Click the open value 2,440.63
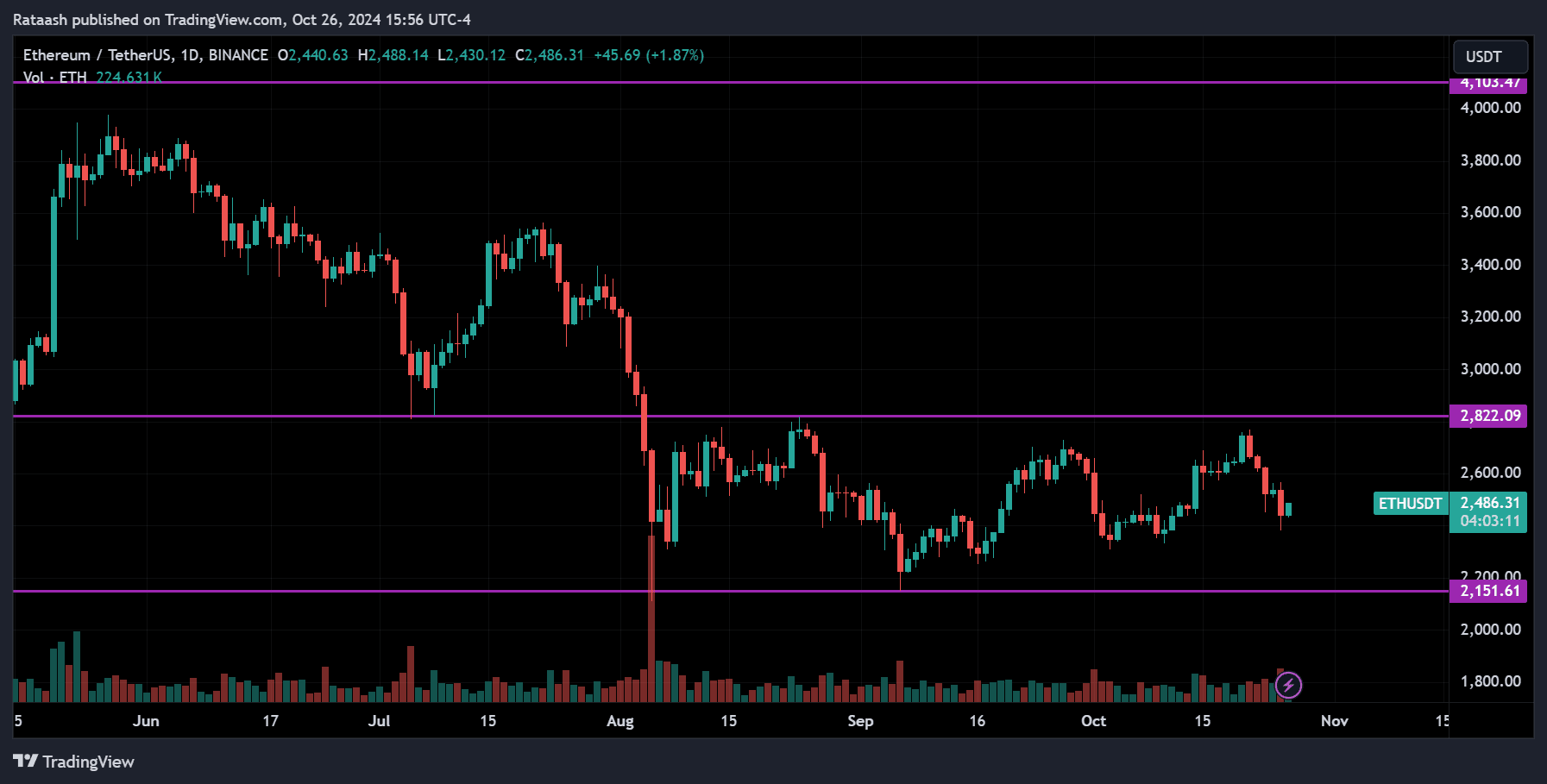Image resolution: width=1547 pixels, height=784 pixels. coord(318,55)
